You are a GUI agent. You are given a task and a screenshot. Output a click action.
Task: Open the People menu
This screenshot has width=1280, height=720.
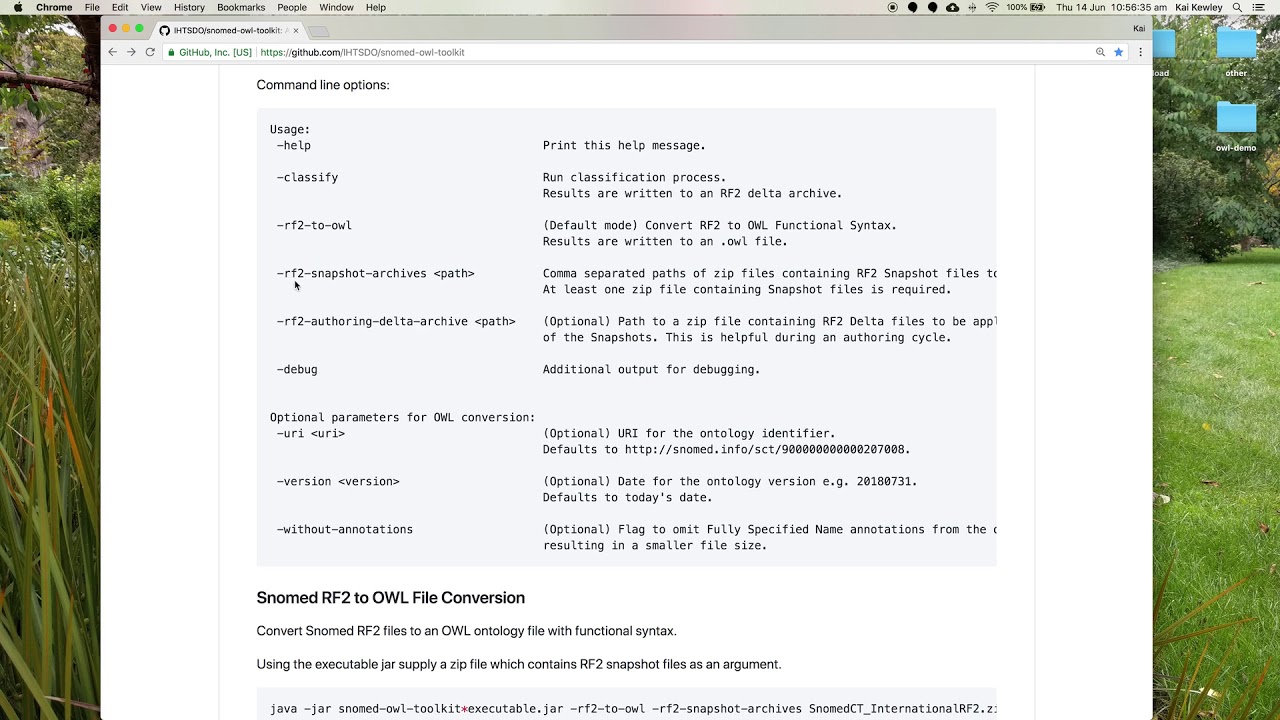292,7
